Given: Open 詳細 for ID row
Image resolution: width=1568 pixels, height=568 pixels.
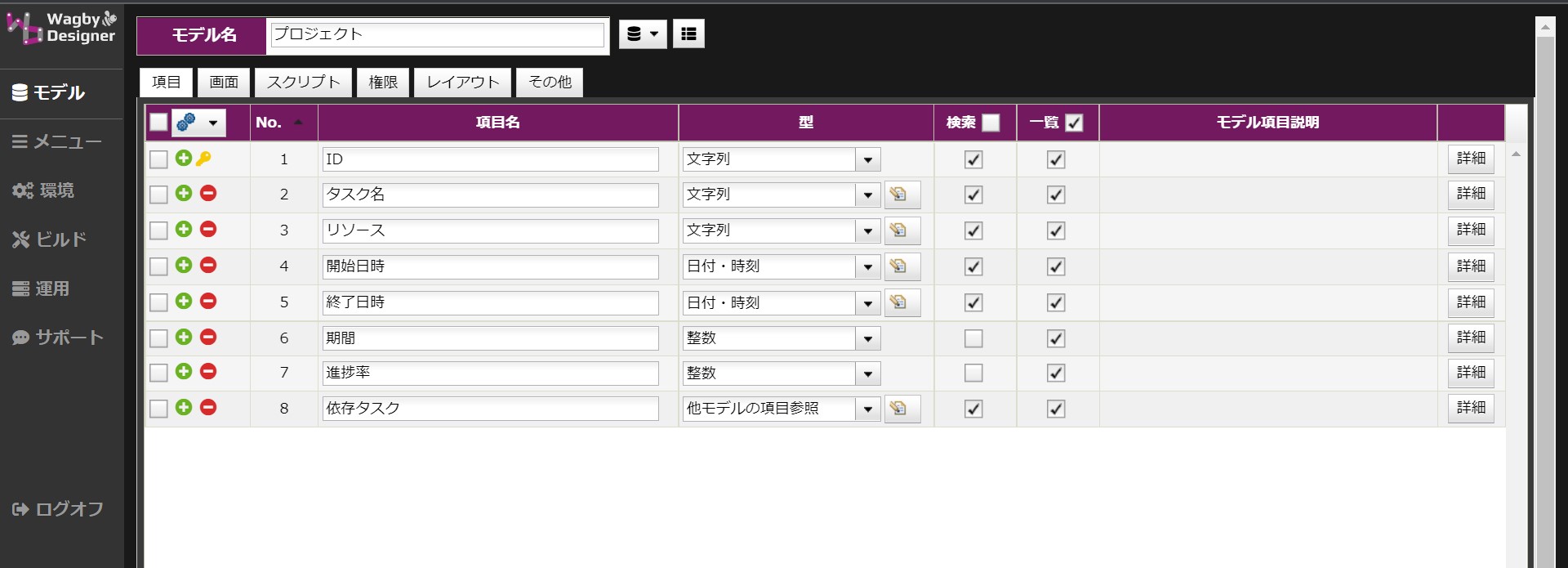Looking at the screenshot, I should tap(1471, 159).
